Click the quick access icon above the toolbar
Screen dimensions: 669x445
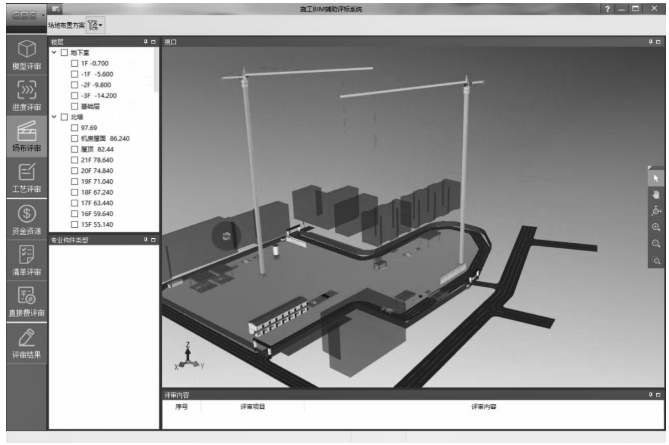pos(56,9)
